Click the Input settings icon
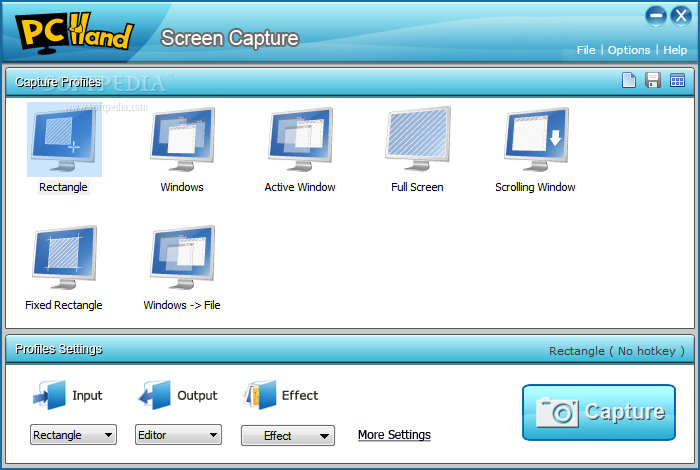 click(49, 395)
